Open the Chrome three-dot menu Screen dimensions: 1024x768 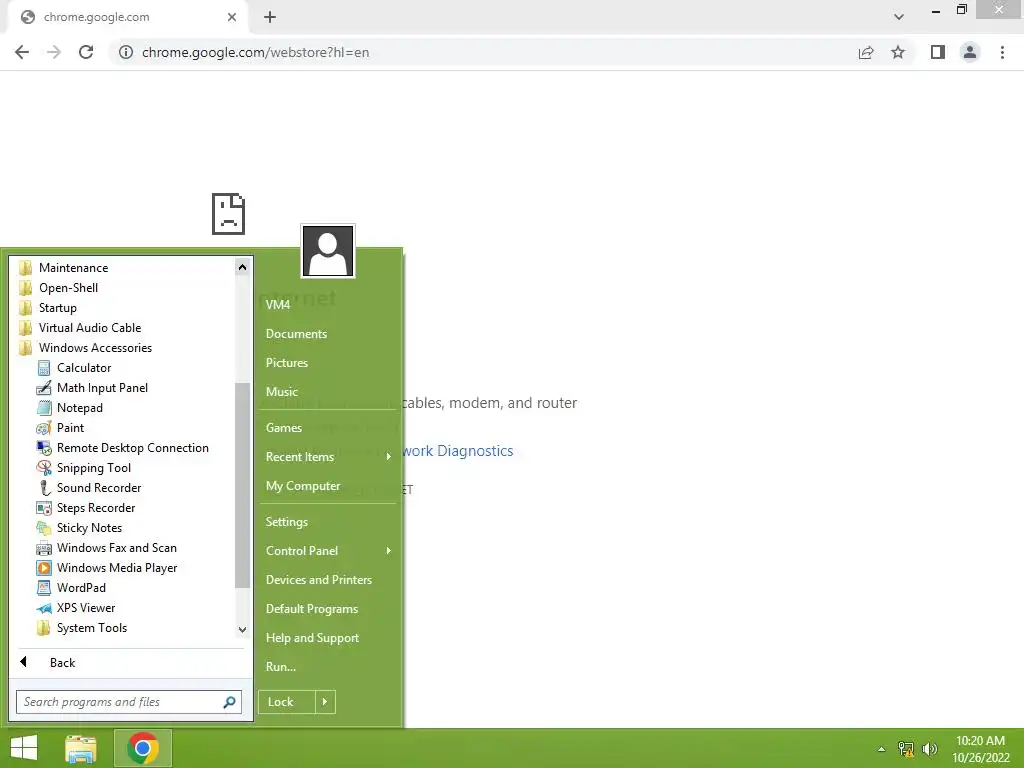click(1002, 52)
